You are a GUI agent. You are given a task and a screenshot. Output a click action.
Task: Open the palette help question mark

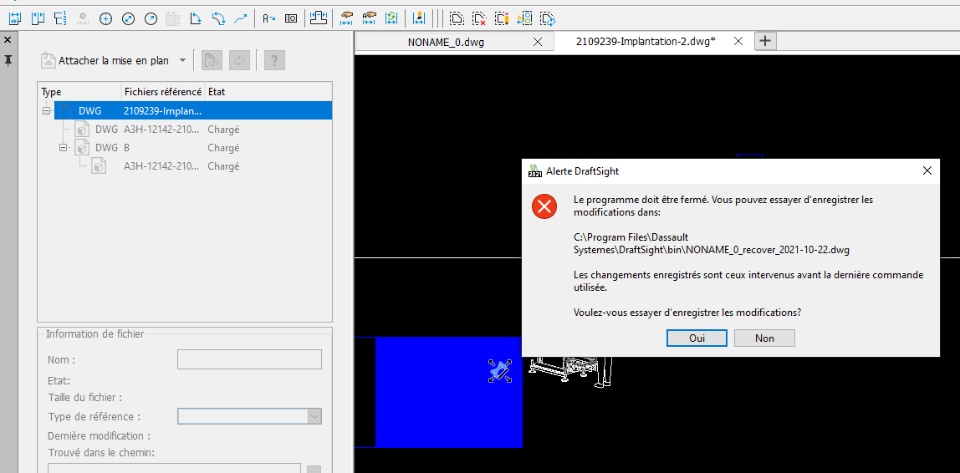tap(274, 61)
